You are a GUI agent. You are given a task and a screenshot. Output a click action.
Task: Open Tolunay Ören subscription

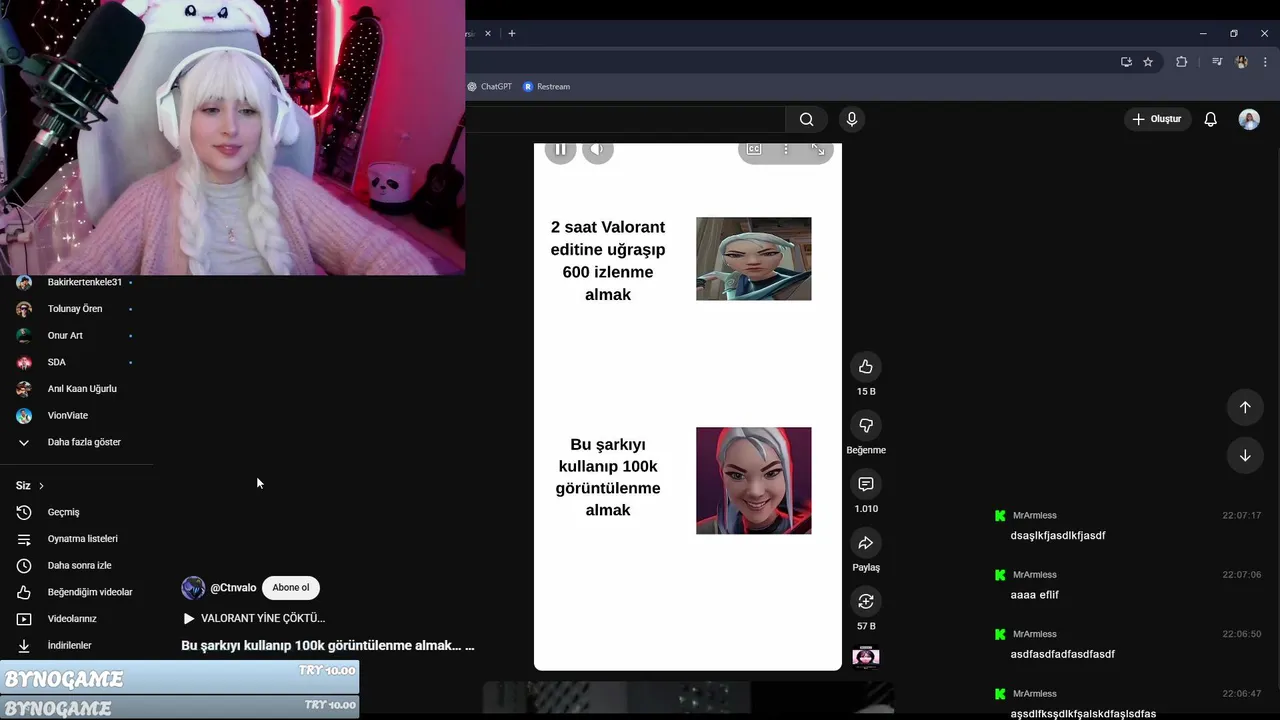(76, 309)
